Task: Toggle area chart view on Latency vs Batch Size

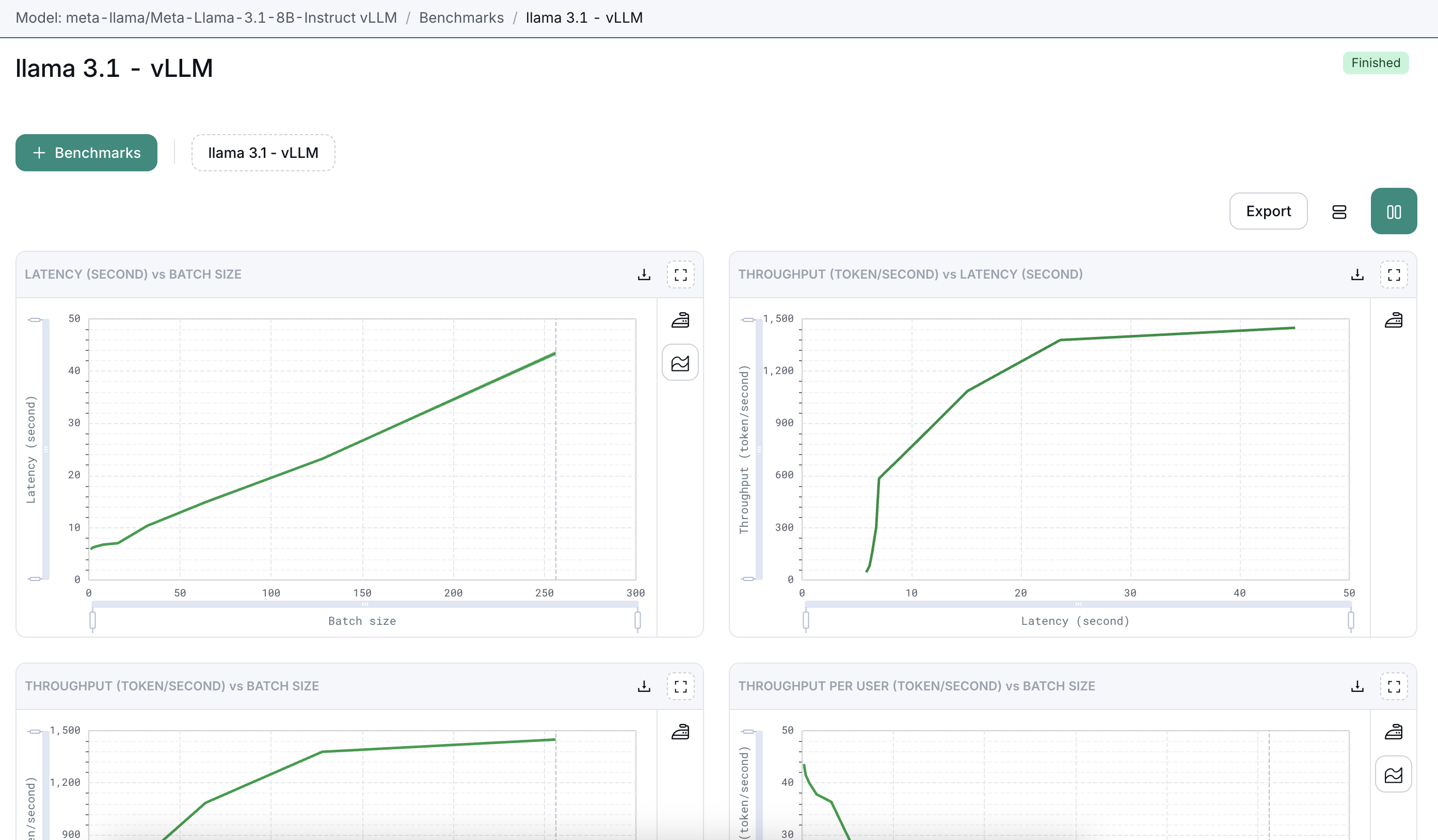Action: pyautogui.click(x=680, y=363)
